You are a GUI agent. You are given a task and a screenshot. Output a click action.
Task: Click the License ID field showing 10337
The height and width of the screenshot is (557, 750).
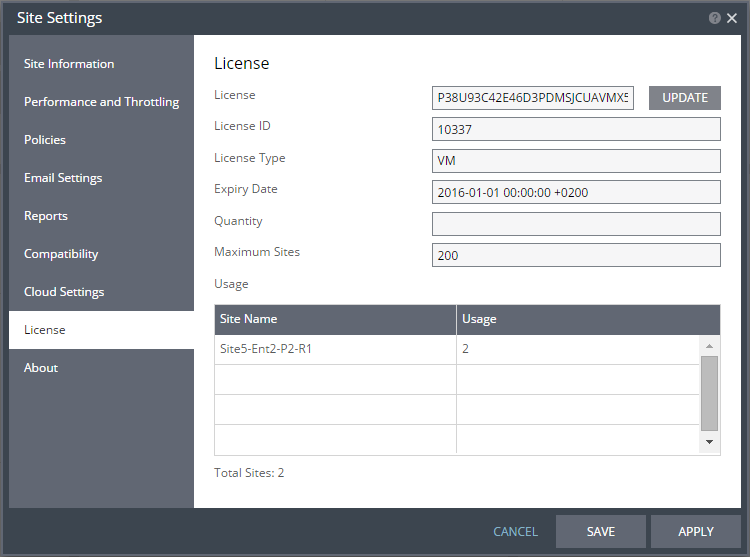[576, 129]
